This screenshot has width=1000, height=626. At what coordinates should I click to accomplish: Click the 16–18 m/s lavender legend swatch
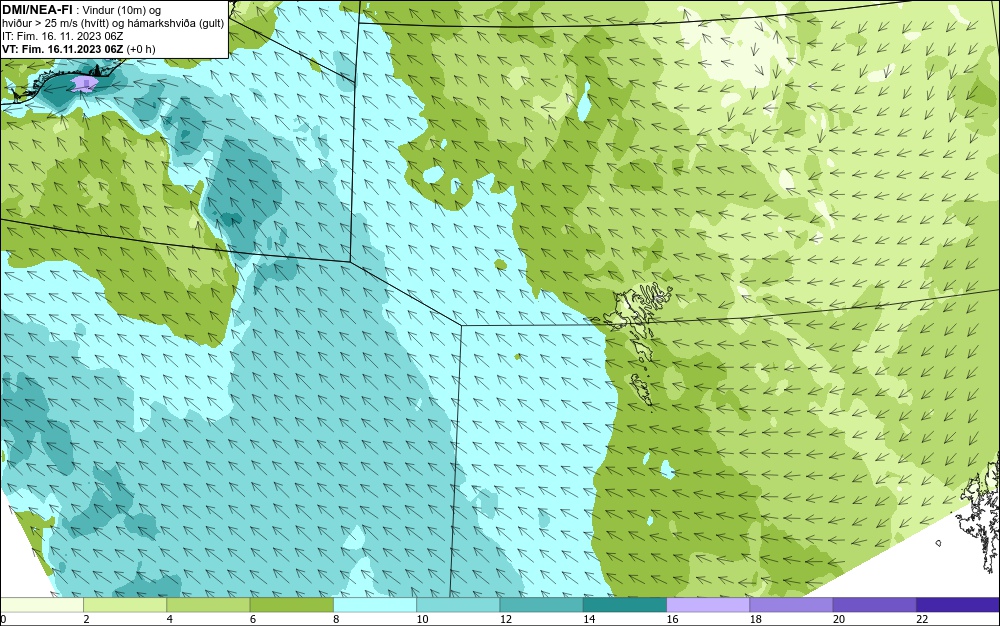pos(708,605)
